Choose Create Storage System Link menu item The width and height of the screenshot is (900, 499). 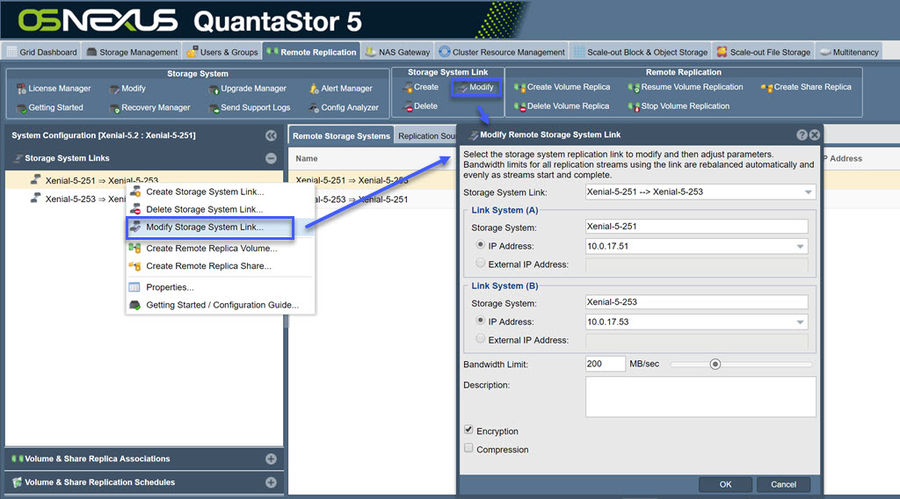[220, 192]
